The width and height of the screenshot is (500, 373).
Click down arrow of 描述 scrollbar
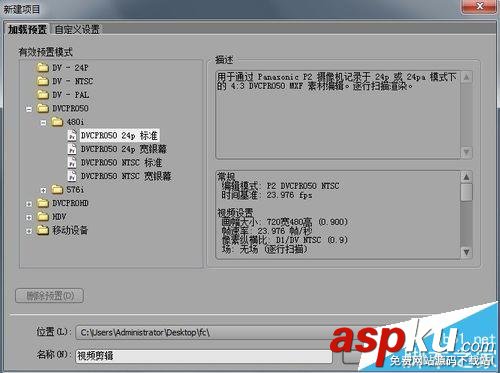click(466, 152)
